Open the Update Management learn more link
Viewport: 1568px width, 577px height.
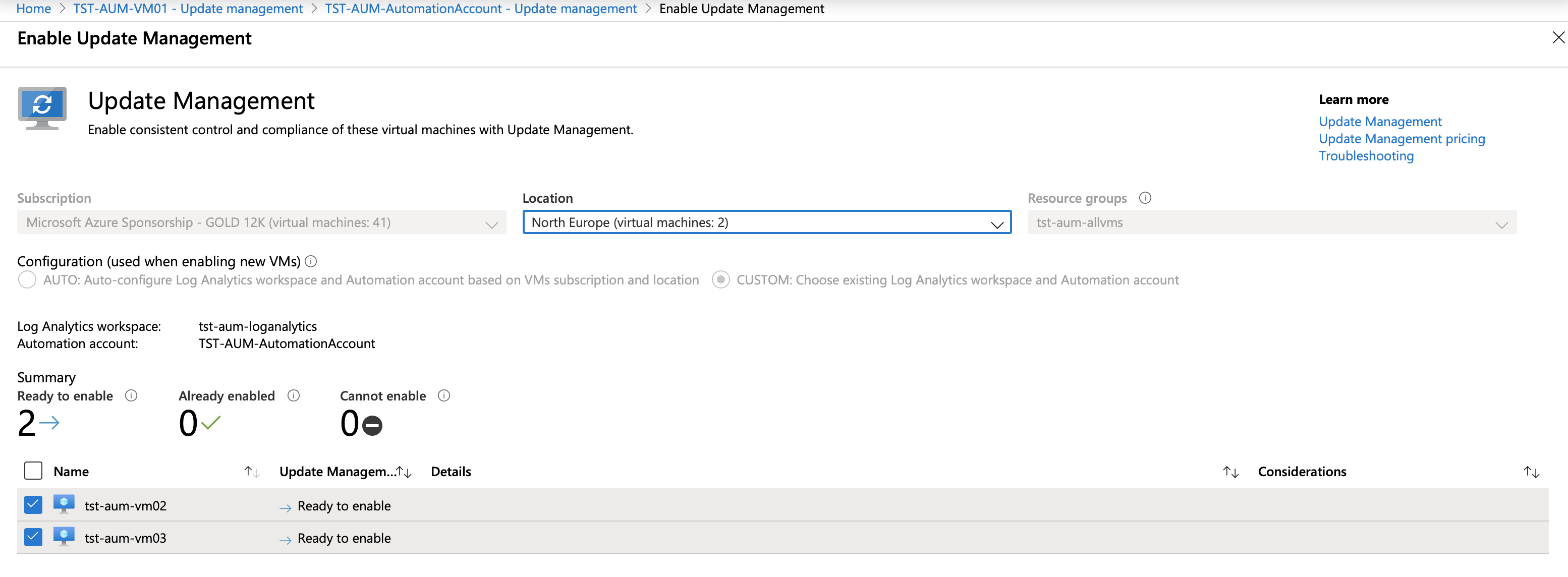[x=1380, y=122]
